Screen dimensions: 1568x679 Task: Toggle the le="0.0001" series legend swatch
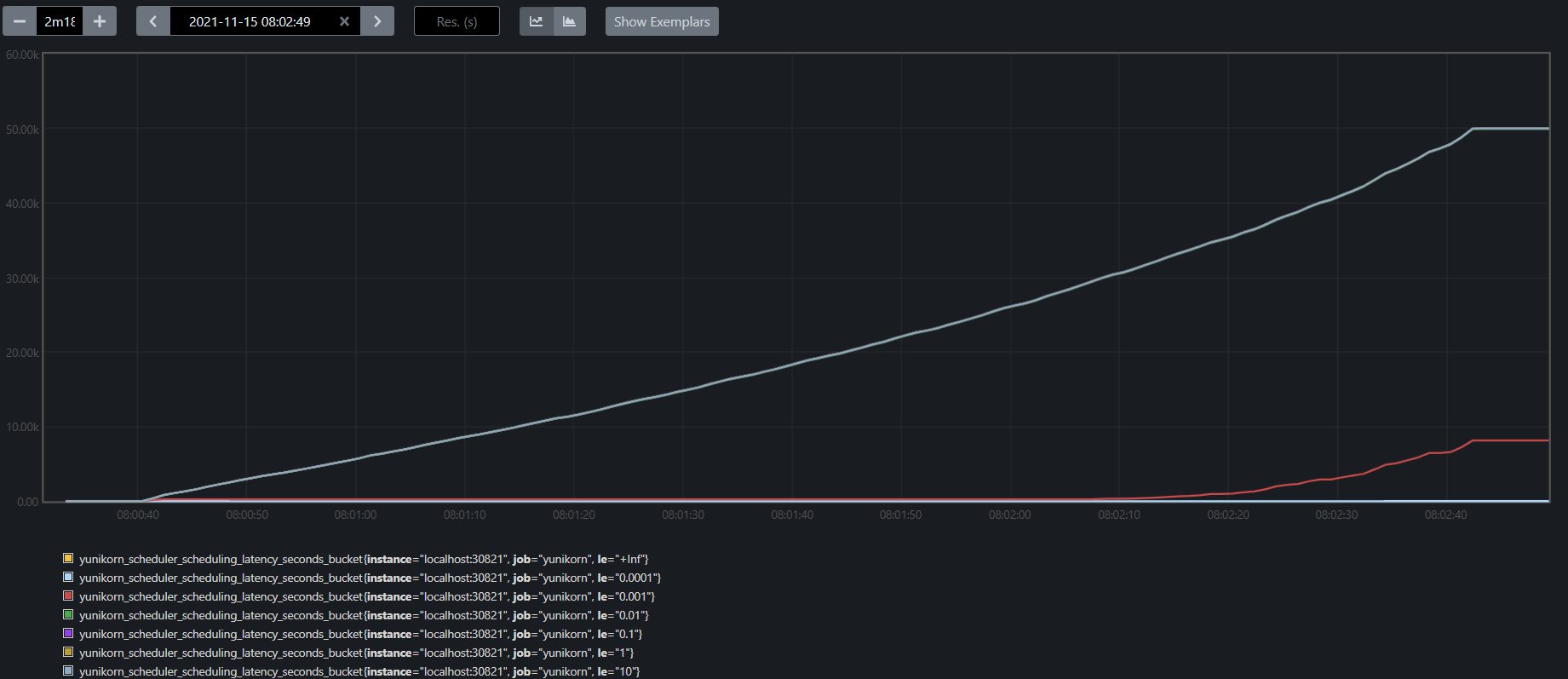click(x=68, y=578)
